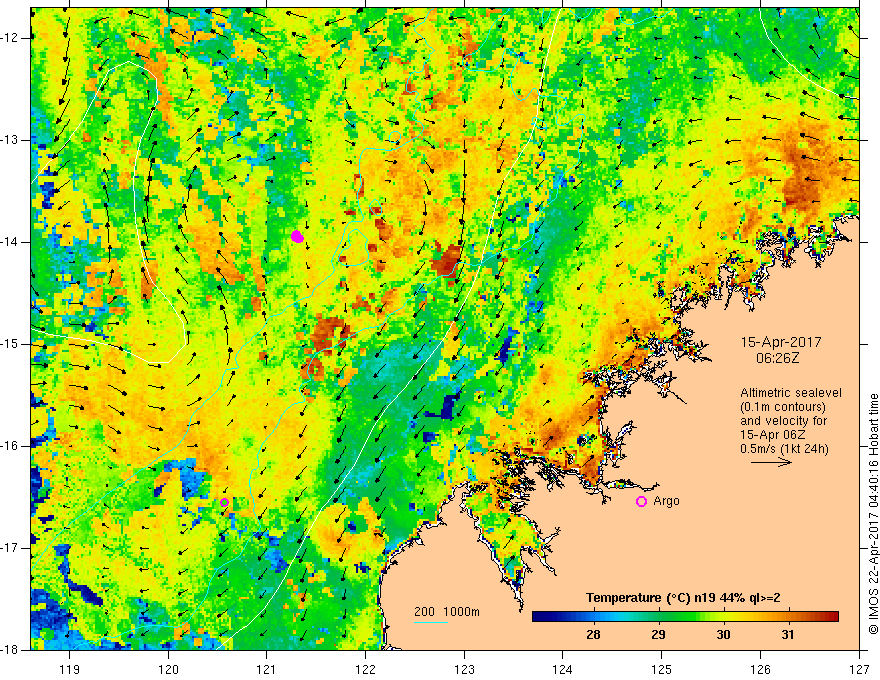Click the '29' colorbar tick label
The image size is (880, 680).
[x=658, y=635]
